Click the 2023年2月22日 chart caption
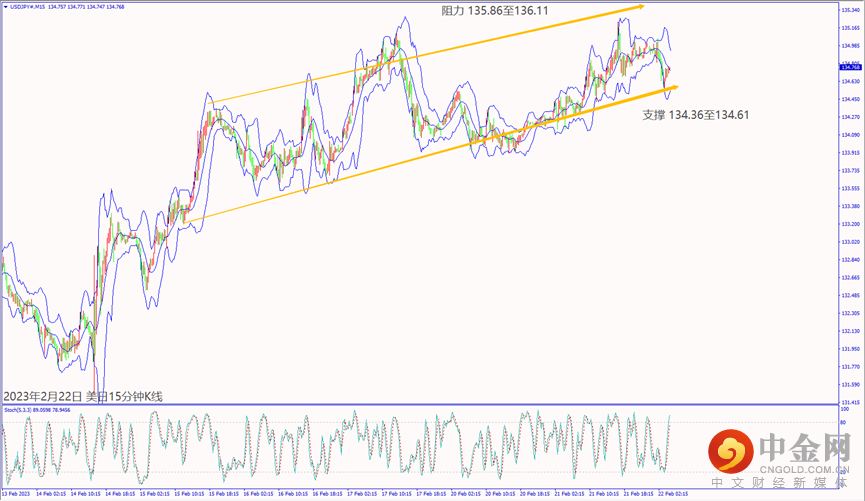865x501 pixels. click(x=83, y=397)
